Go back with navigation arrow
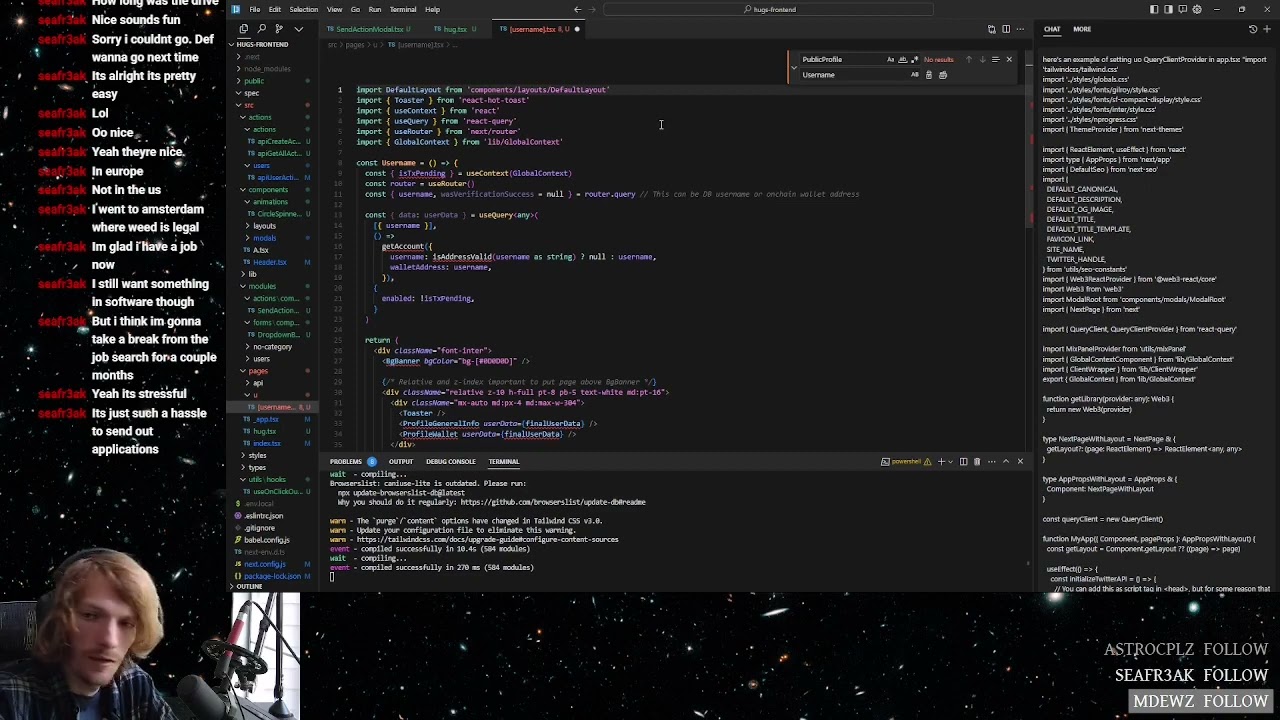Screen dimensions: 1280x720 pos(577,9)
